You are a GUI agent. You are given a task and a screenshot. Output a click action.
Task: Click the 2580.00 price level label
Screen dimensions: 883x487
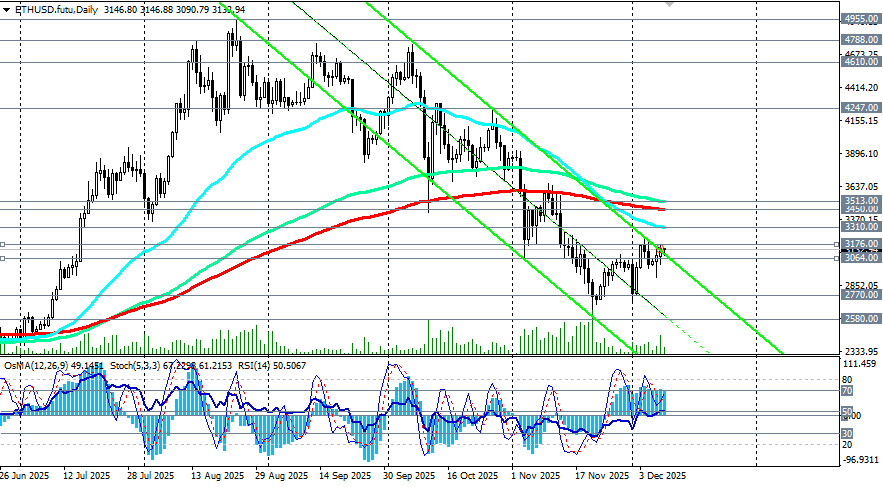click(861, 319)
